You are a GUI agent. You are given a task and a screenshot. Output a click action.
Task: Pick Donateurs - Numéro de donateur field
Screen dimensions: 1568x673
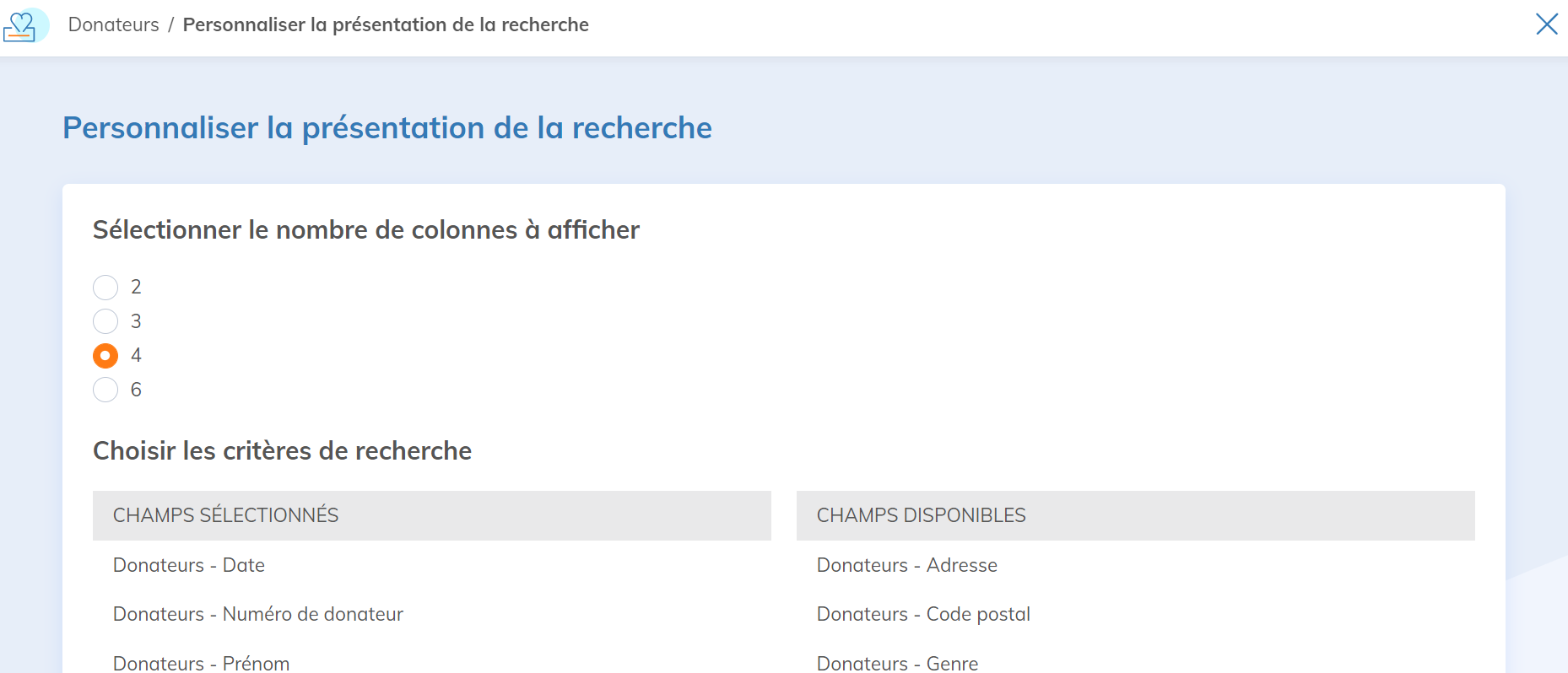[x=258, y=614]
